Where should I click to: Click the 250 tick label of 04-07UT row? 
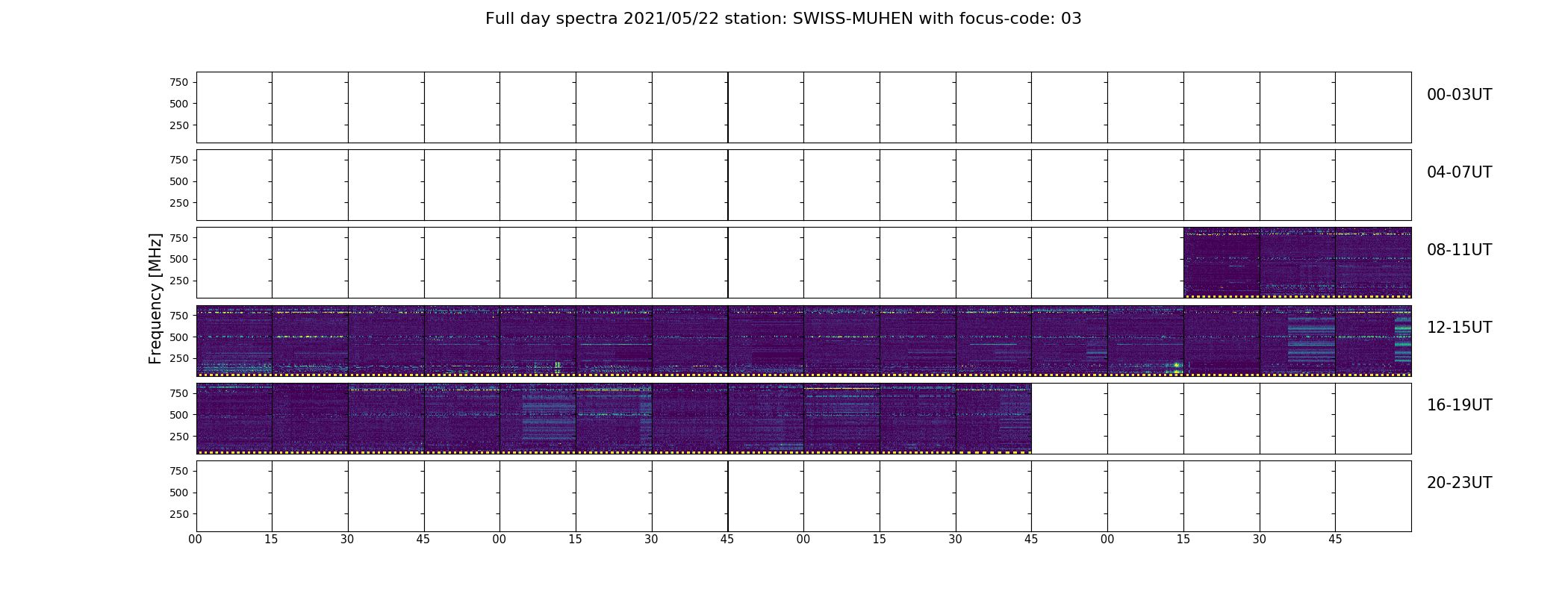(179, 204)
